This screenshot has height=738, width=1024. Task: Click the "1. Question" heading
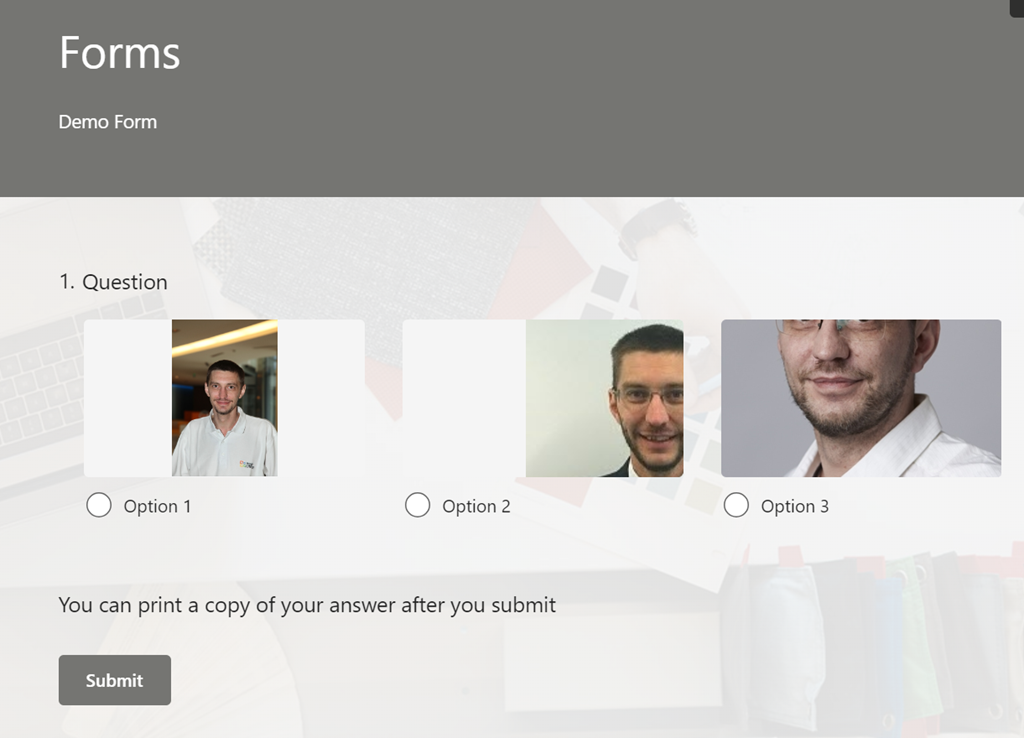[x=113, y=282]
